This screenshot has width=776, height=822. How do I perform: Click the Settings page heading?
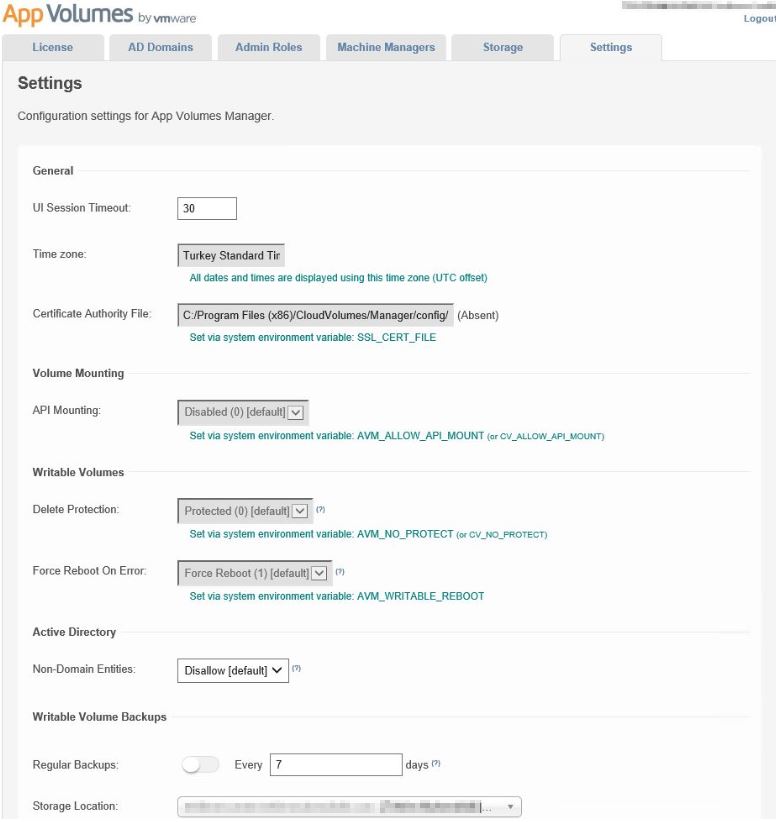click(50, 83)
